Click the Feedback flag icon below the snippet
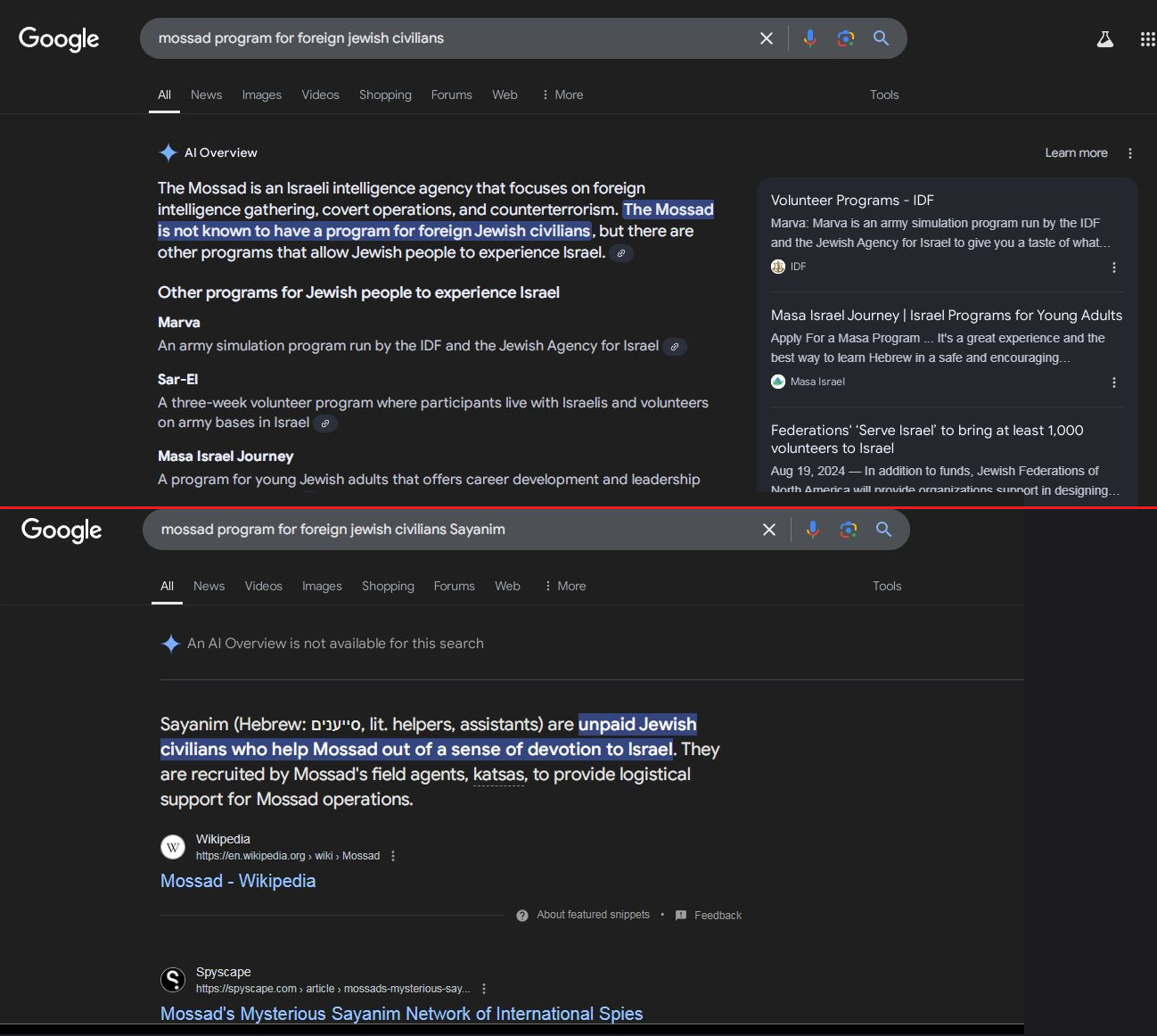Screen dimensions: 1157x1036 point(681,916)
